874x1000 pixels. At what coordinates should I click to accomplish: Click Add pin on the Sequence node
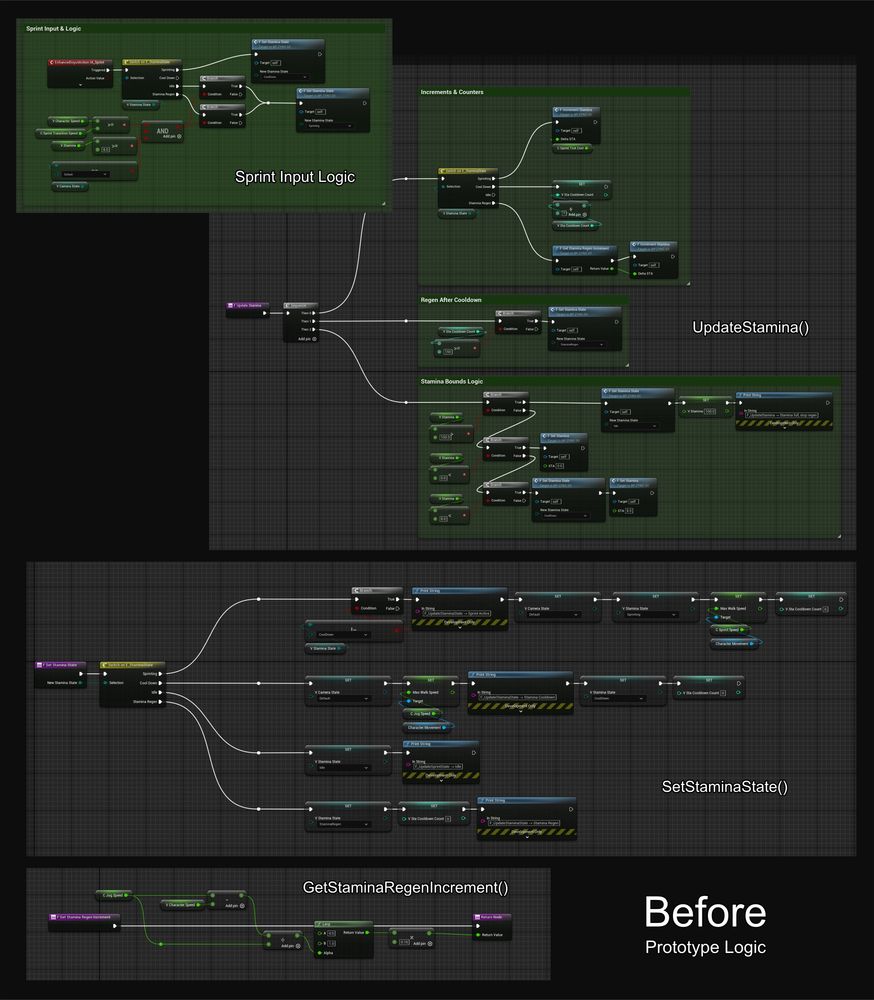coord(307,339)
